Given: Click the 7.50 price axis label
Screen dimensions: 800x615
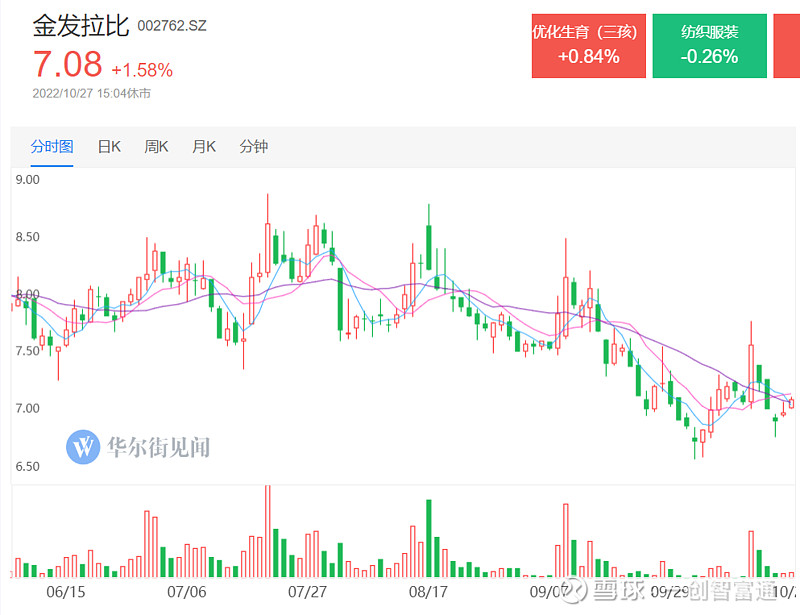Looking at the screenshot, I should click(x=28, y=351).
